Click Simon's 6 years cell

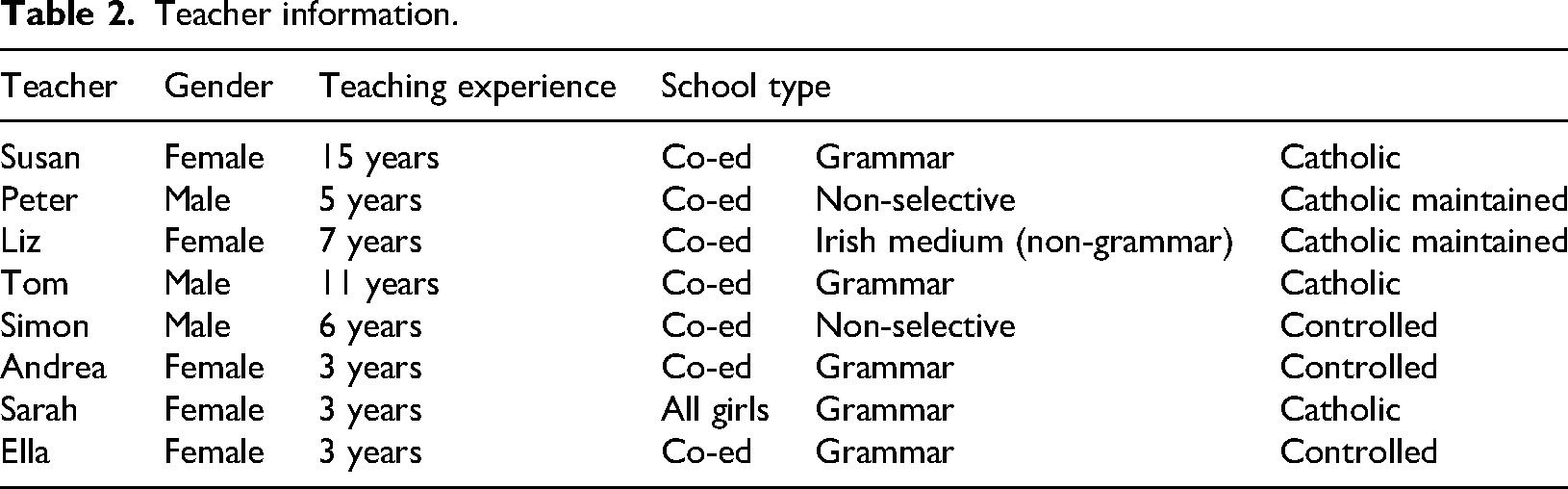[x=370, y=326]
